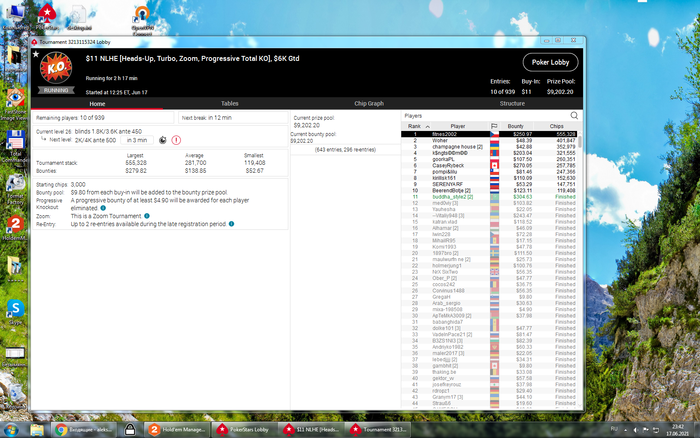This screenshot has height=438, width=700.
Task: Click the favorite star icon in tournament header
Action: coord(36,54)
